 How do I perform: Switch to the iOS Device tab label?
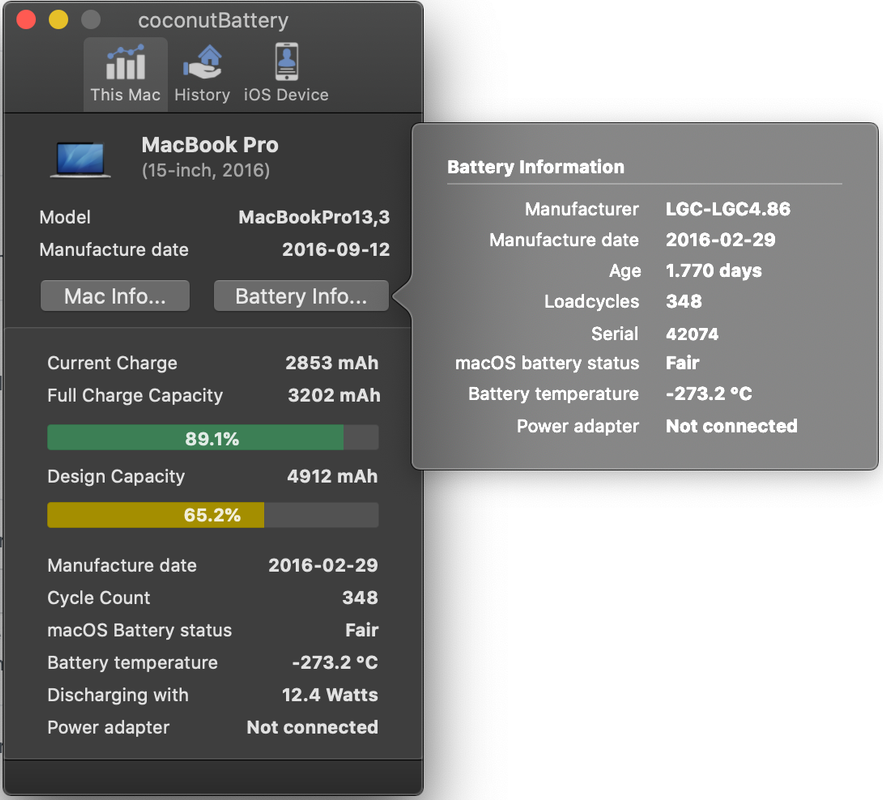point(286,95)
